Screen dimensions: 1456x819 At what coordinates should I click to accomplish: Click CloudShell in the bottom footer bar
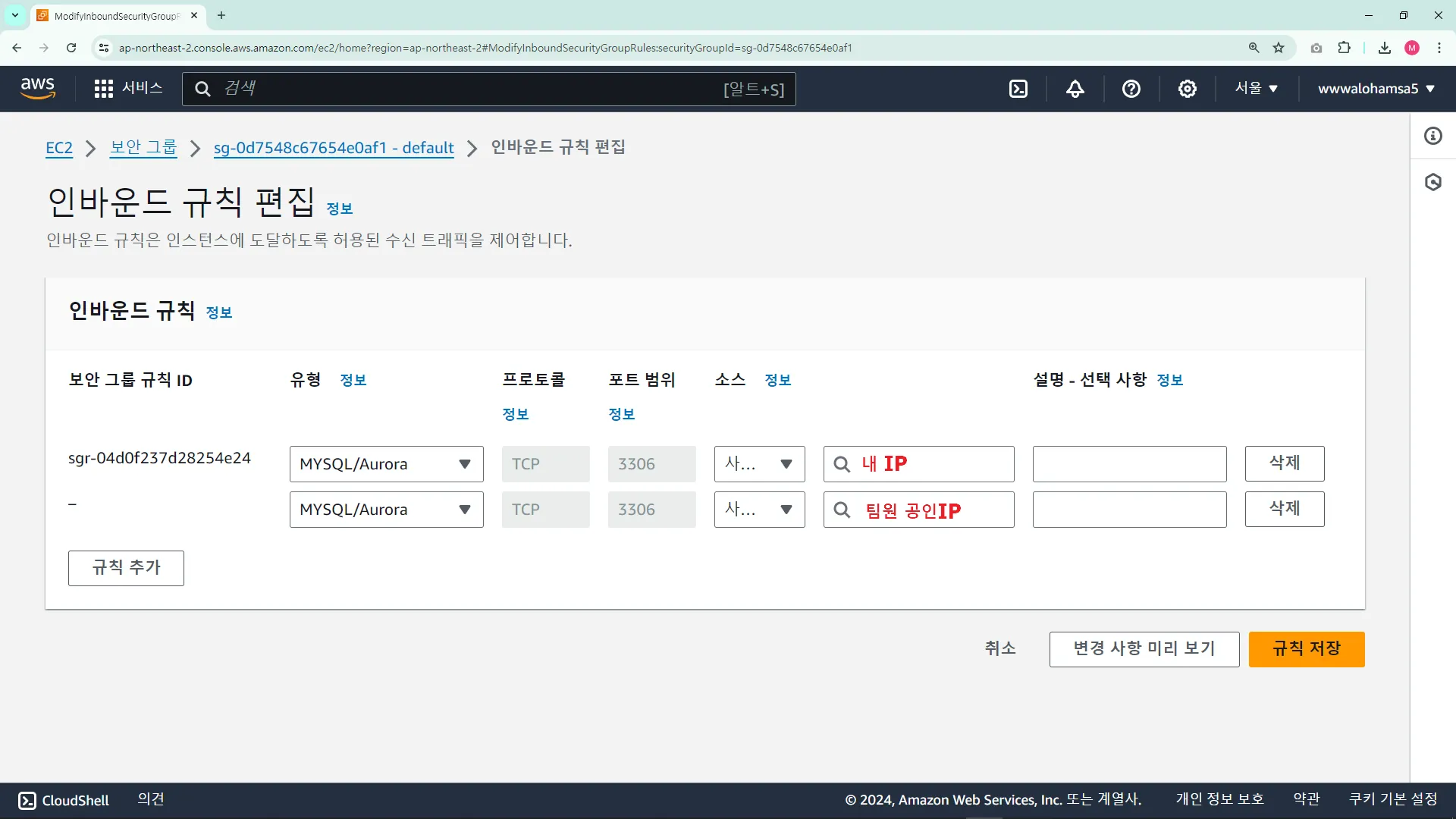pos(64,800)
